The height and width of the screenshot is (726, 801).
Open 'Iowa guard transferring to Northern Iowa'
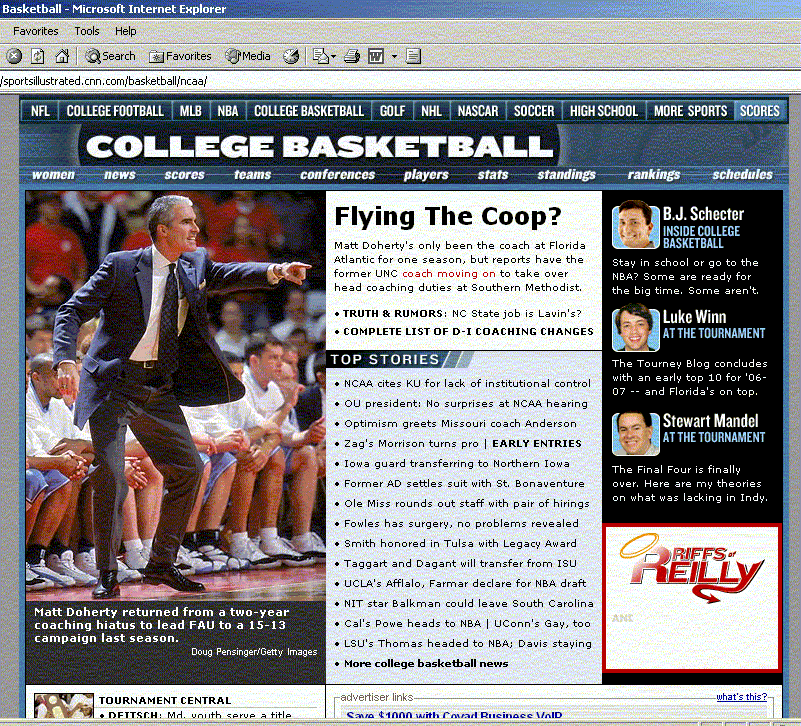pos(457,463)
